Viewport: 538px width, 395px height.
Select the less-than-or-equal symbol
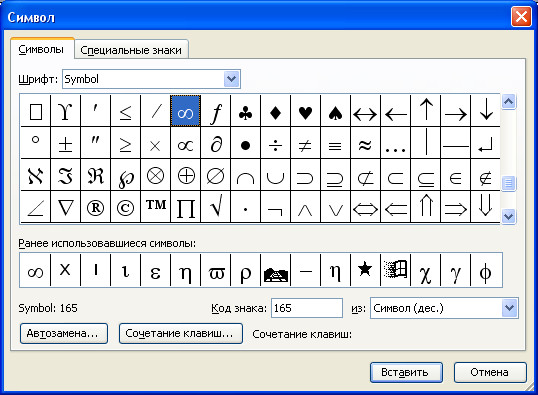click(126, 111)
